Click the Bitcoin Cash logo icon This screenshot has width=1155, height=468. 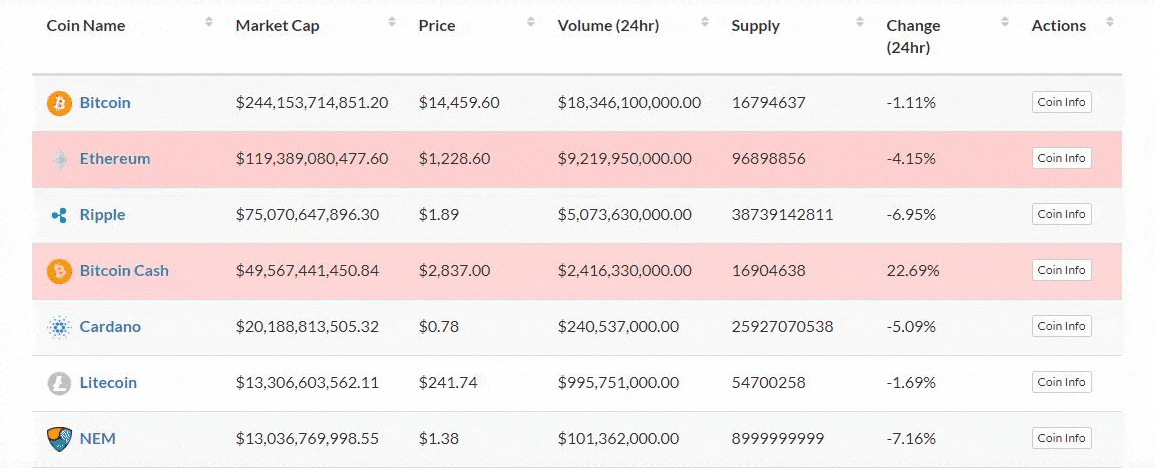pos(60,271)
